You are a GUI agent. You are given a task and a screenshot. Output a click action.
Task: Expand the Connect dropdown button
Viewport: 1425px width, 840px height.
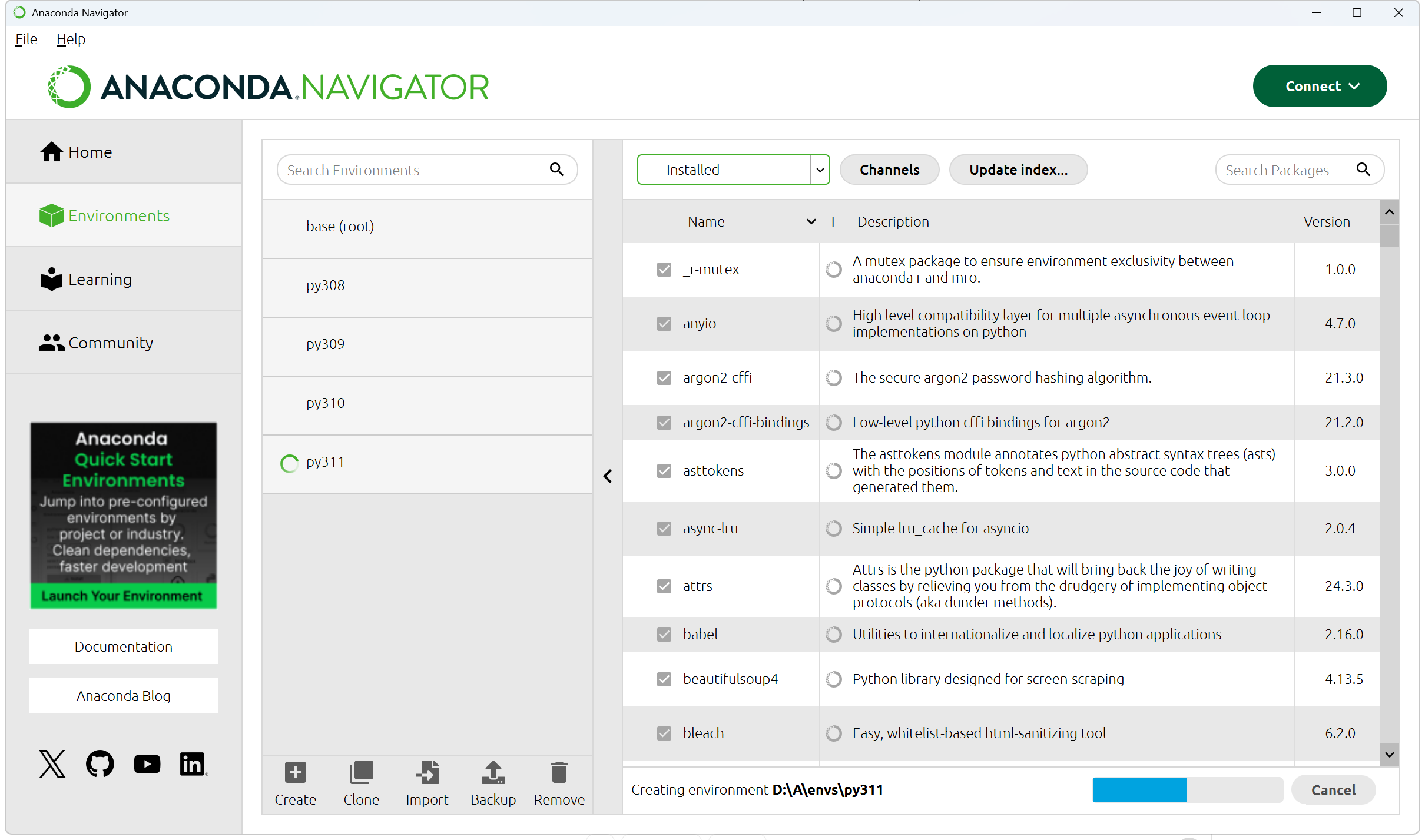pos(1320,86)
